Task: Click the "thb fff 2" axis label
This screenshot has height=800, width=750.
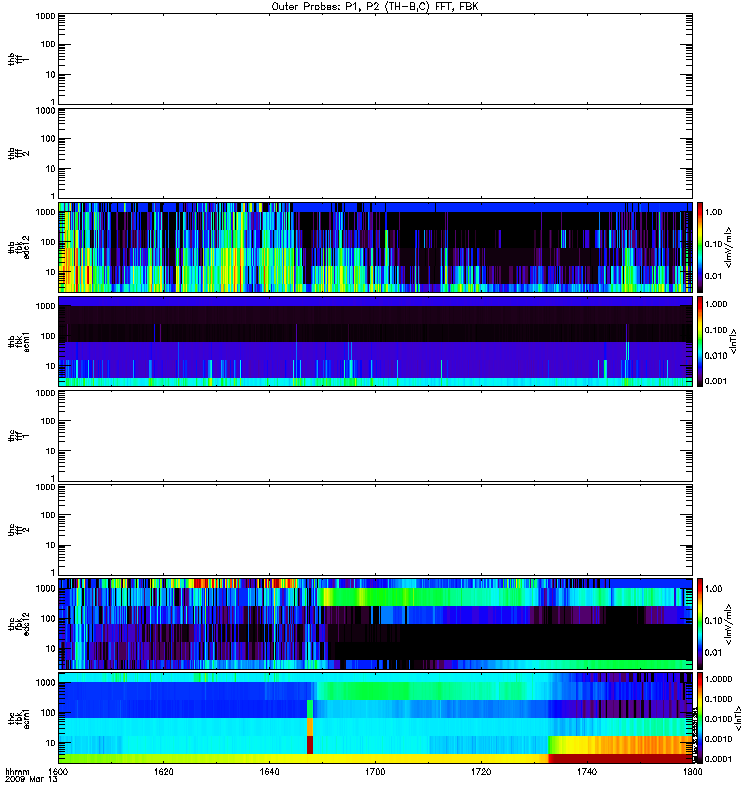Action: (18, 153)
